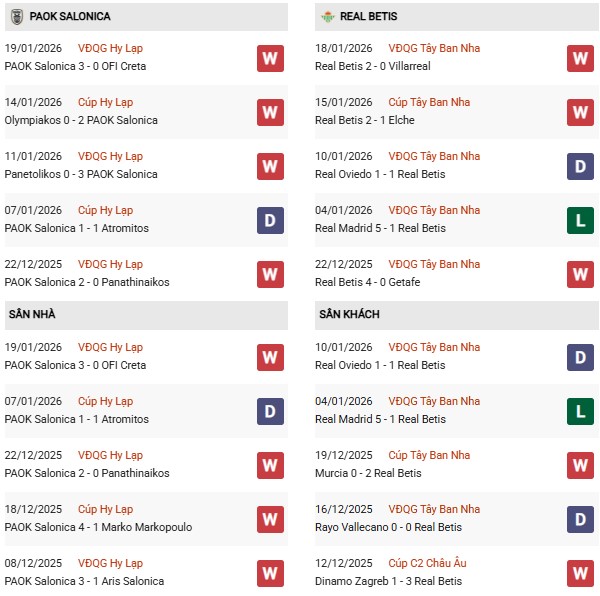Click the W badge for PAOK 4-1 Marko Markopoulo
Screen dimensions: 600x596
(270, 519)
